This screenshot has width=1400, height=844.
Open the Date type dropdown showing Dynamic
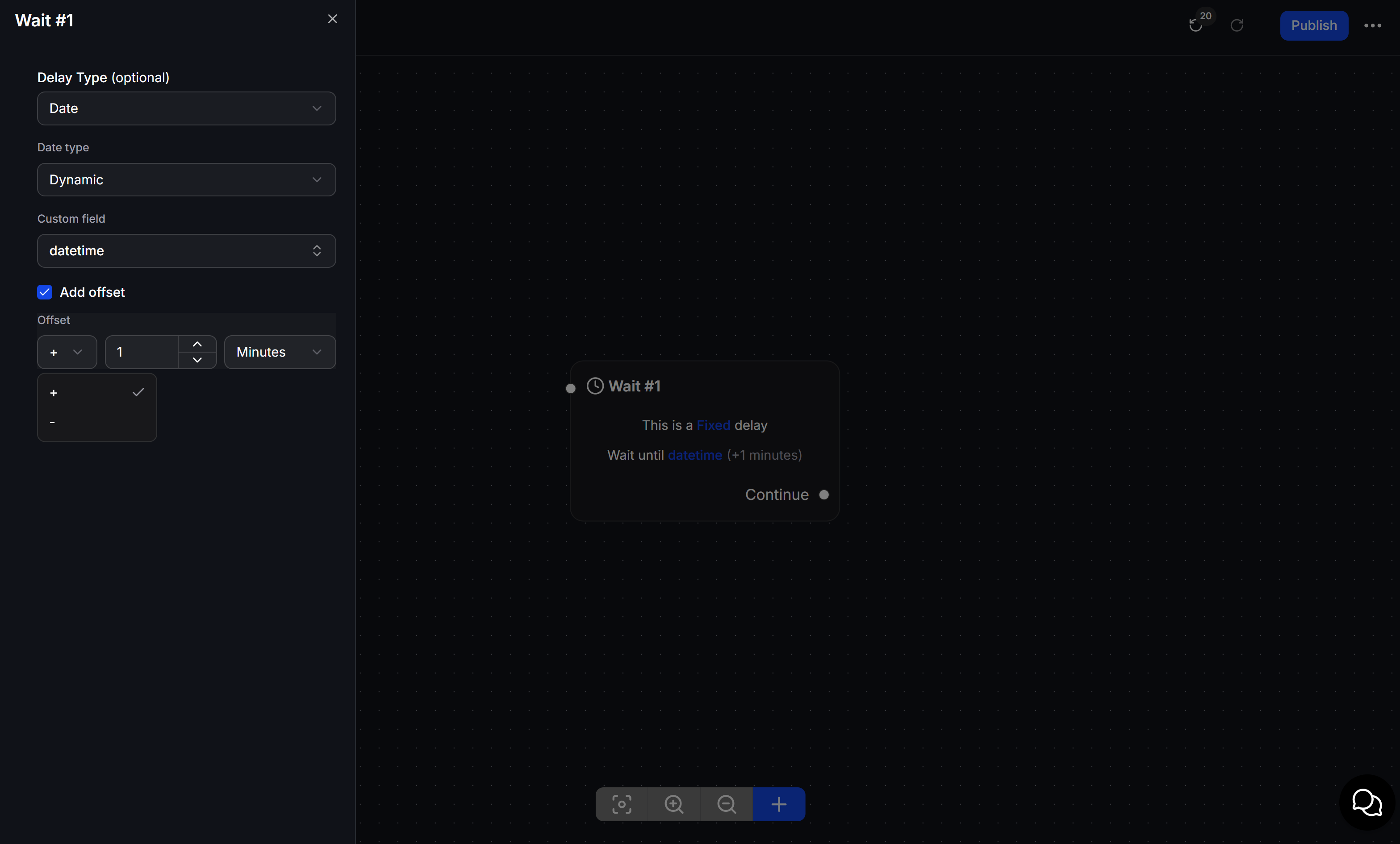tap(186, 179)
